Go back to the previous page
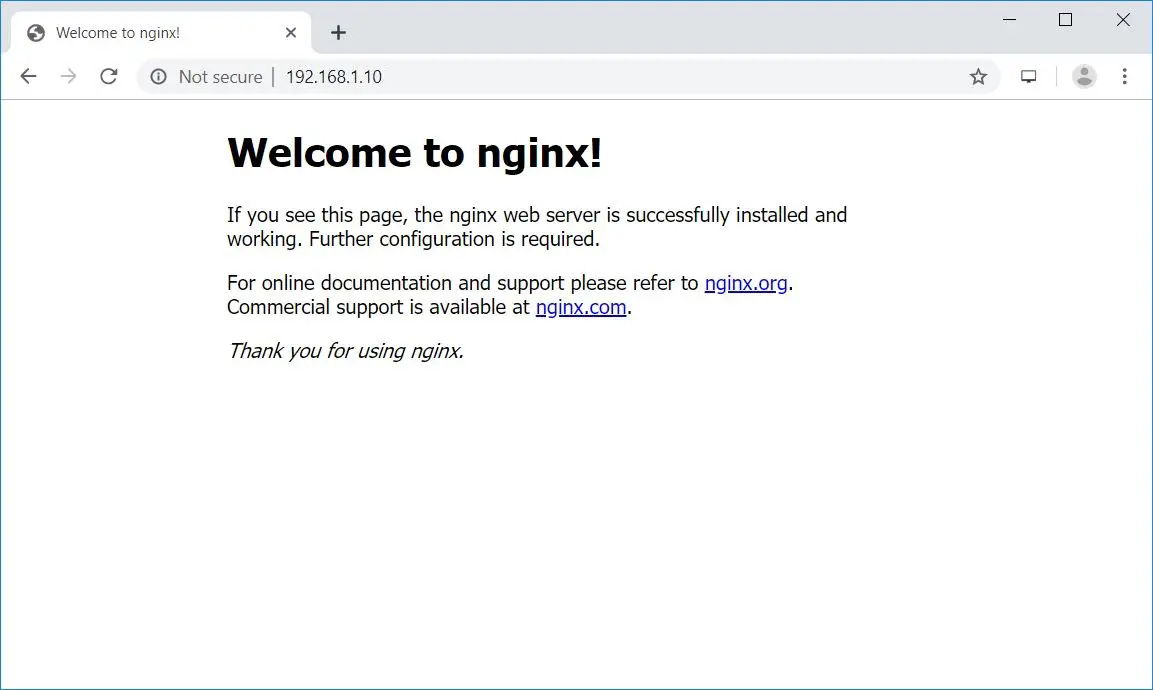 coord(28,77)
